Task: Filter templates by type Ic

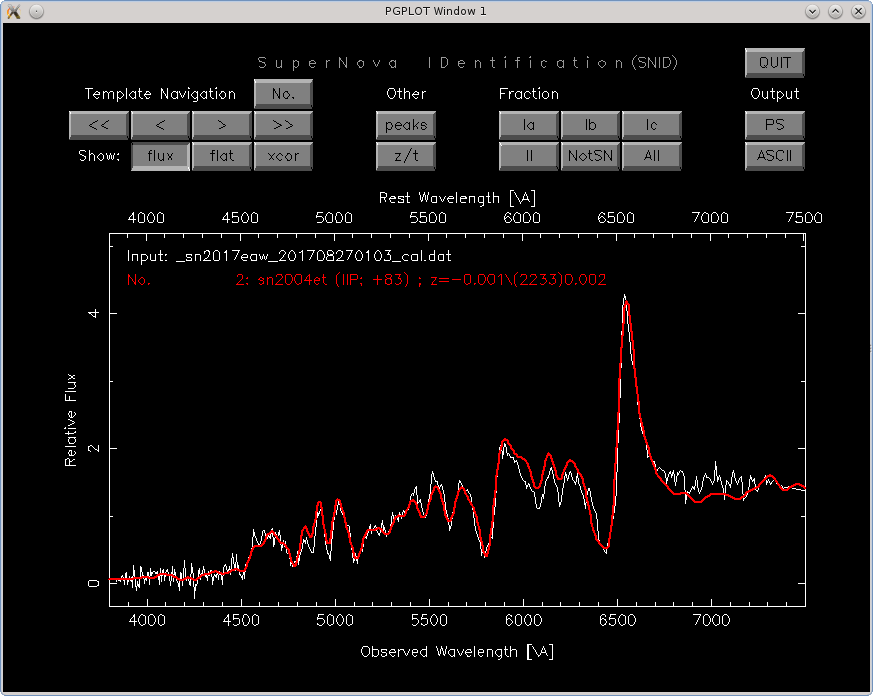Action: point(652,125)
